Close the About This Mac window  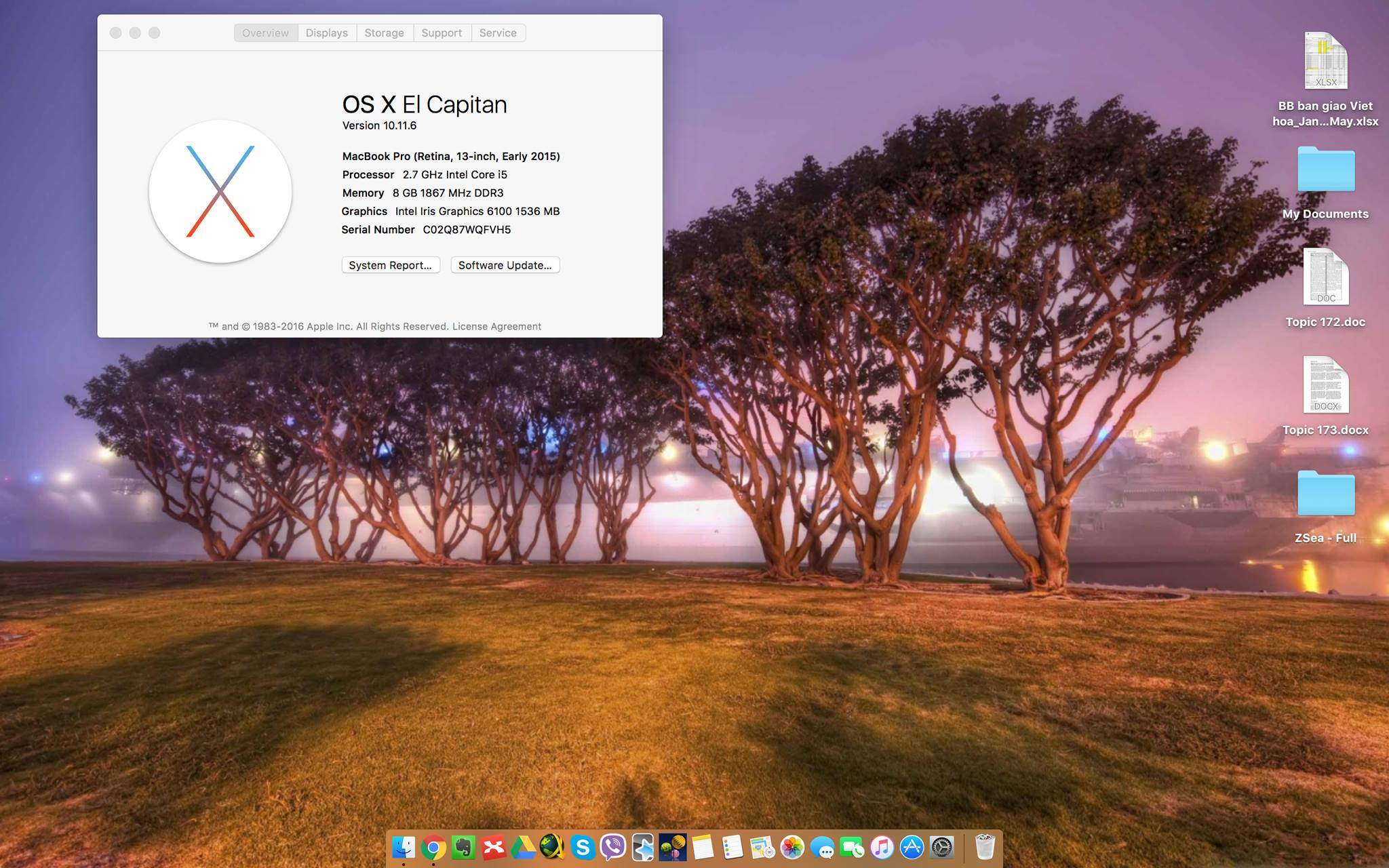tap(116, 33)
